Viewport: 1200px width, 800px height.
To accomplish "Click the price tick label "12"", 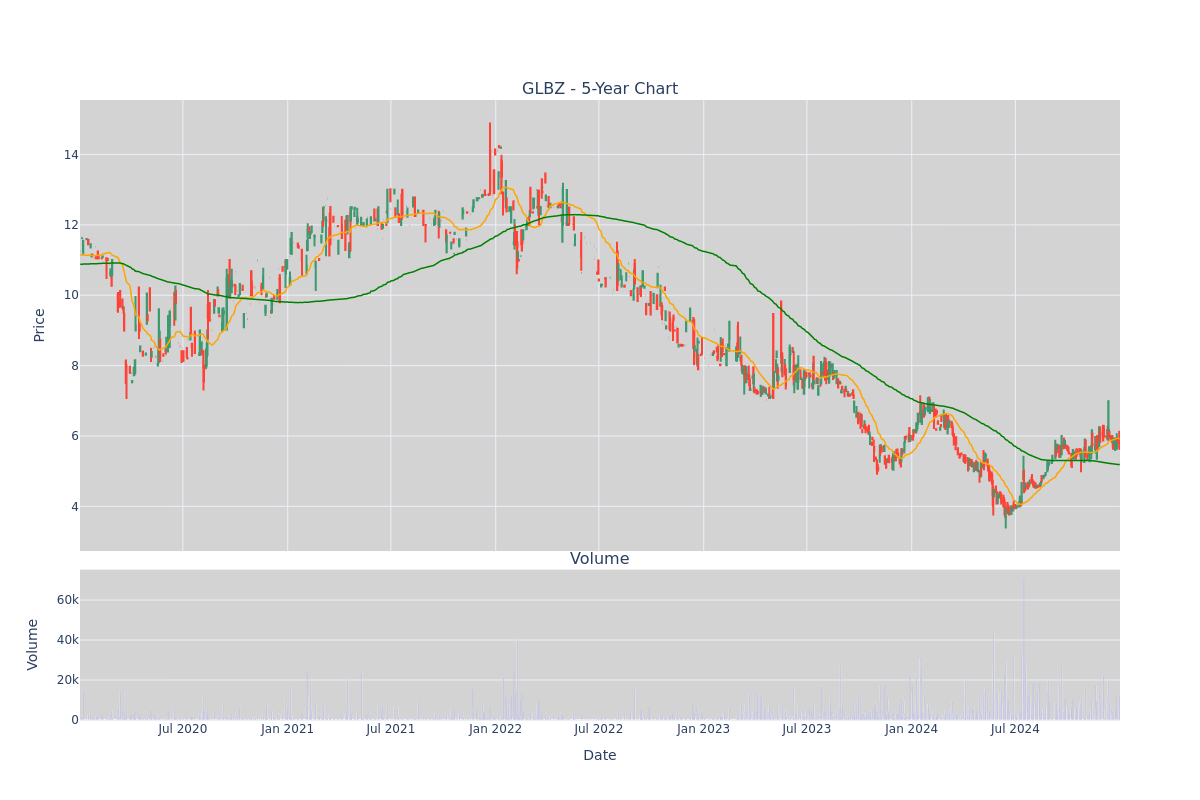I will tap(71, 225).
